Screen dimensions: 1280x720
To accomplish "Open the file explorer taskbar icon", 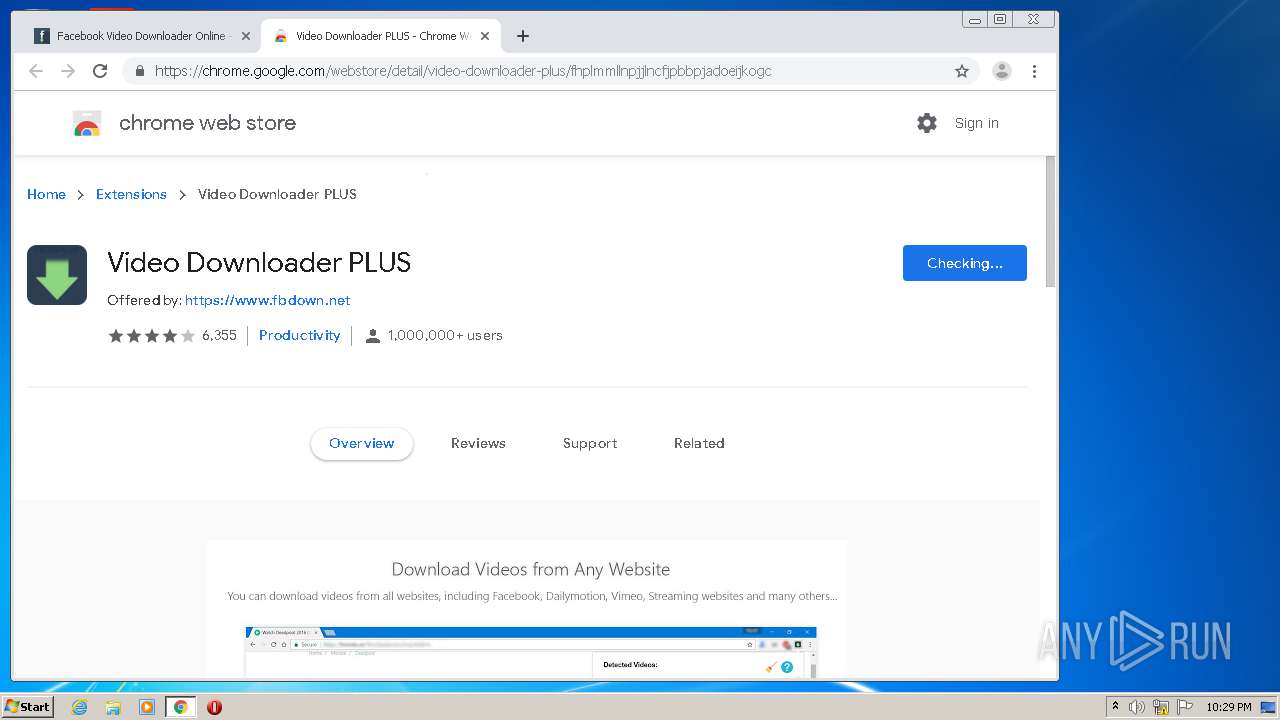I will [113, 707].
